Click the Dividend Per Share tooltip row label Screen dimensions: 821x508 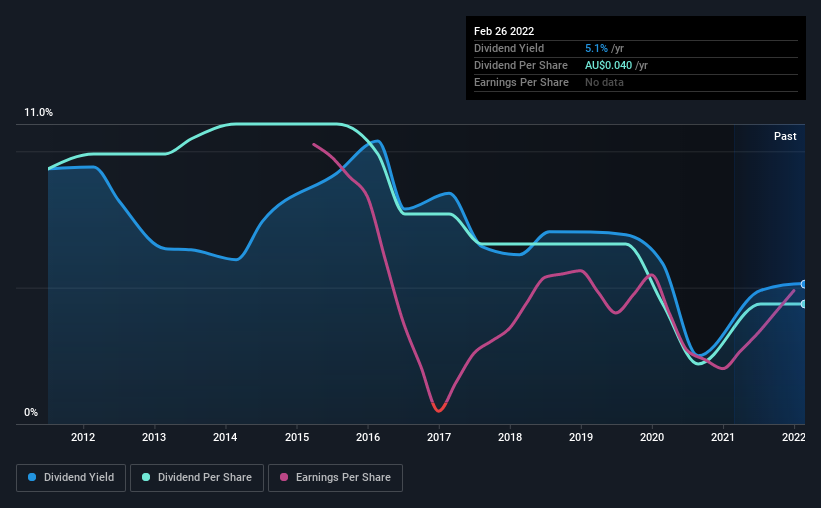[520, 65]
